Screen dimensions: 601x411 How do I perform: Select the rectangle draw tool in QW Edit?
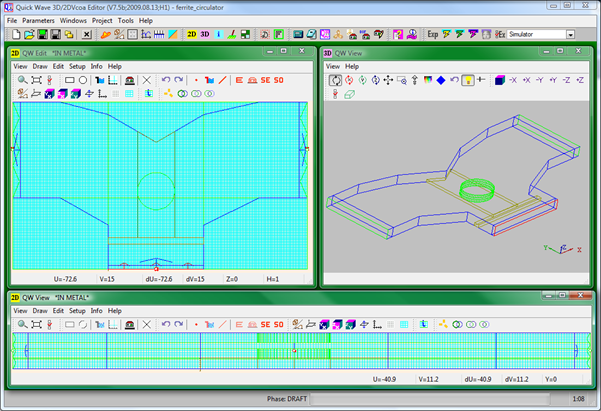coord(70,79)
